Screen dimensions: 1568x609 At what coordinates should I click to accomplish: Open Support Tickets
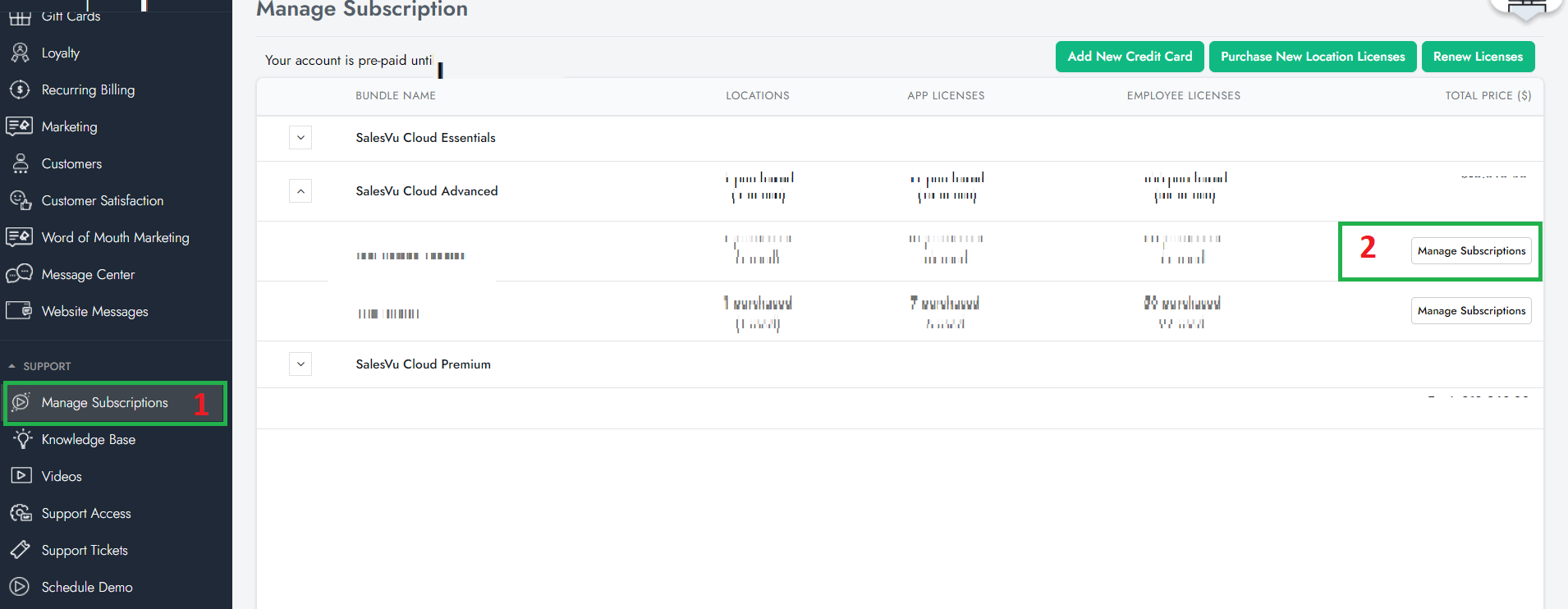pos(85,550)
